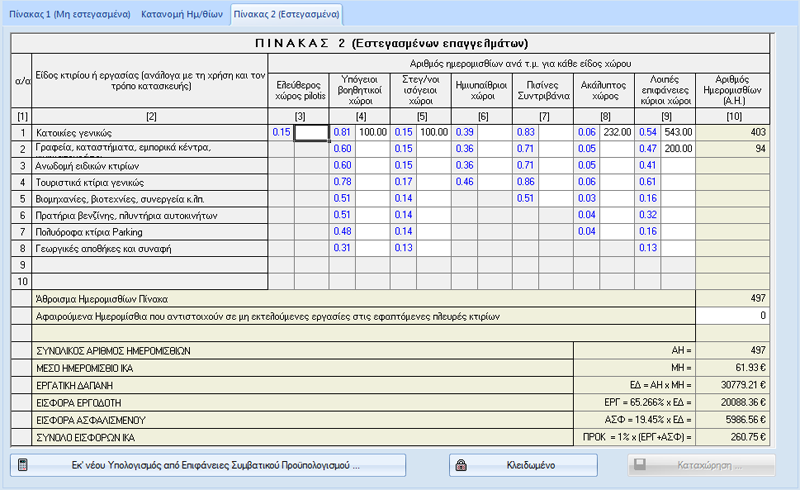Image resolution: width=800 pixels, height=490 pixels.
Task: Click the 20088.36 € employer contribution value
Action: coord(732,402)
